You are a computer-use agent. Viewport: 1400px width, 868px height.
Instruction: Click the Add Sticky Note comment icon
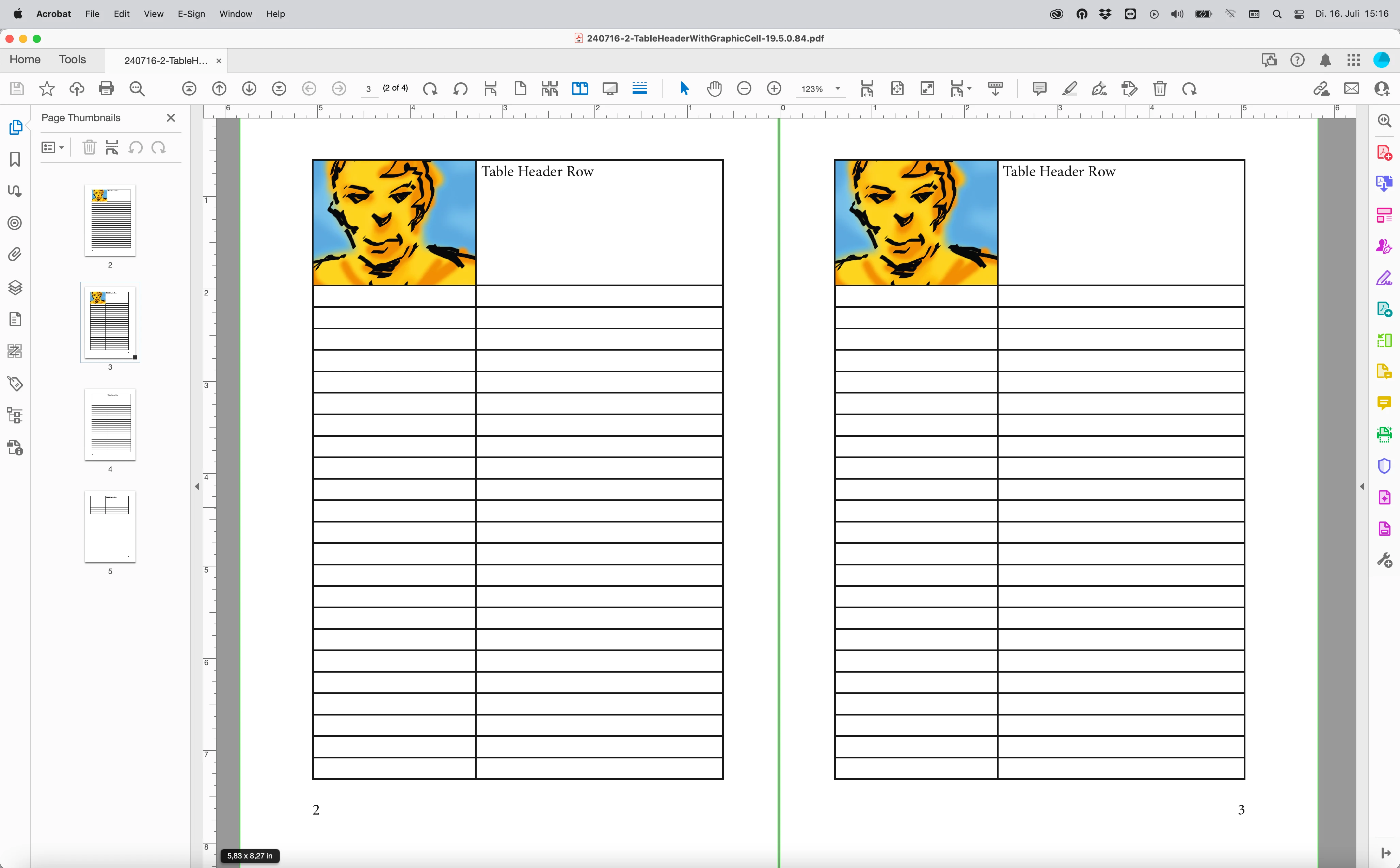(x=1039, y=89)
